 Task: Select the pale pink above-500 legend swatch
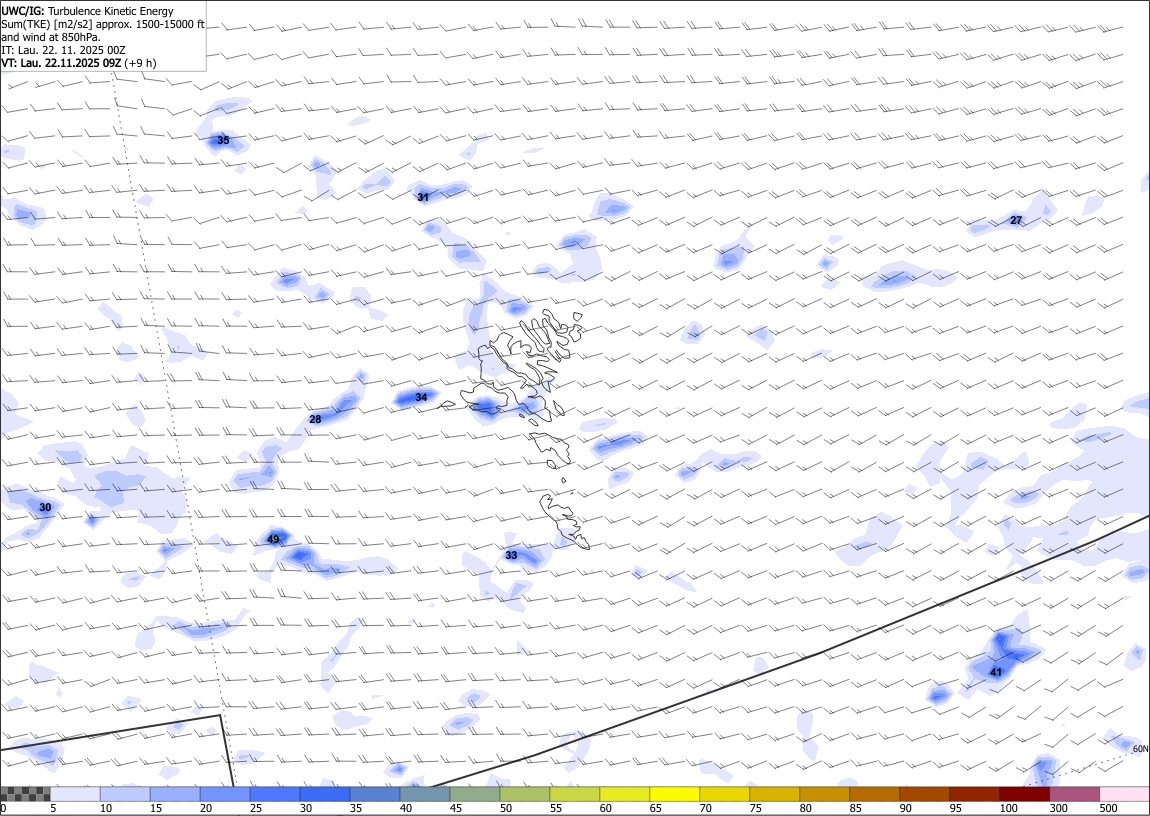(1124, 794)
